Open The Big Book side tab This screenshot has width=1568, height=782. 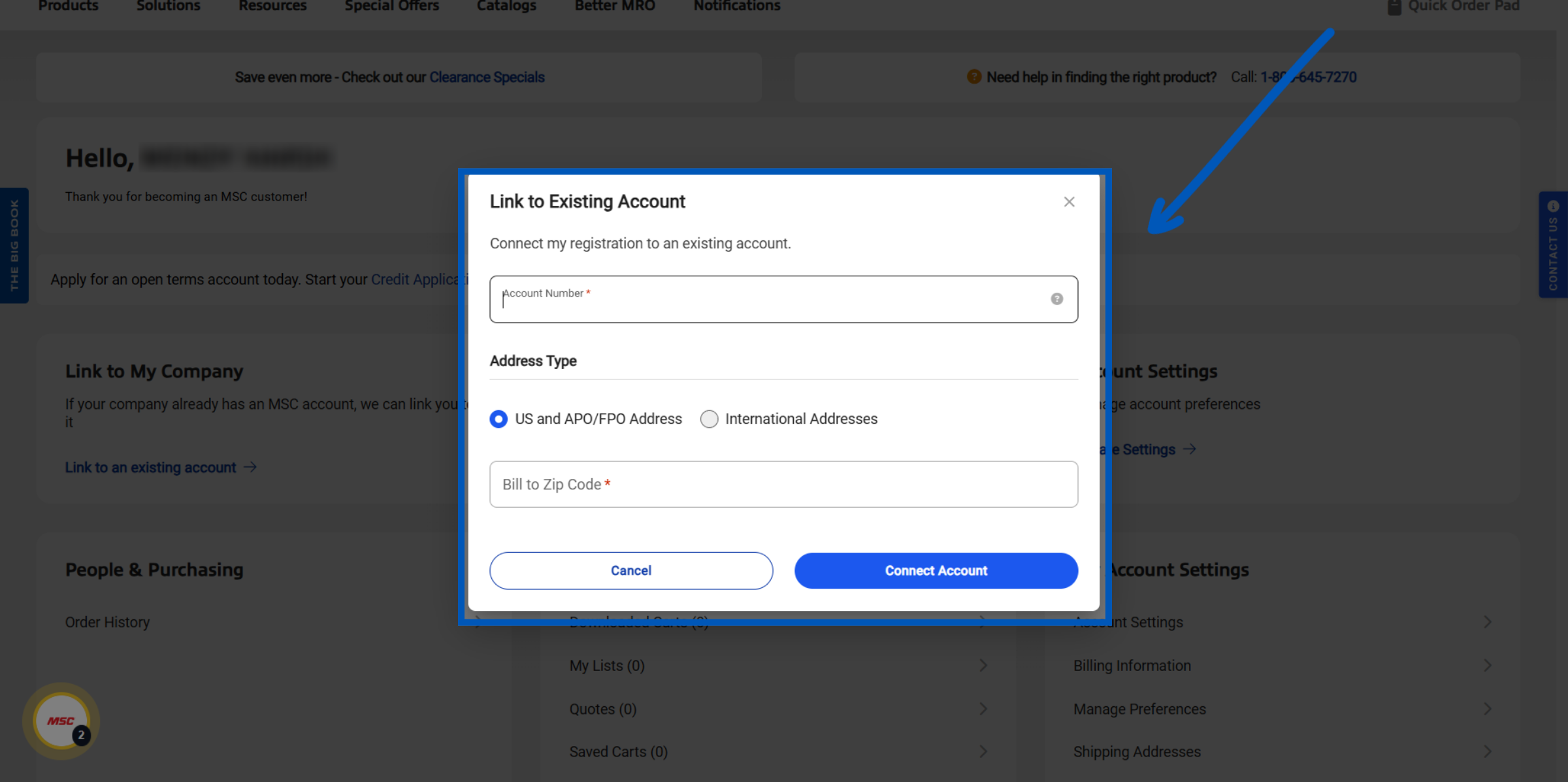tap(14, 246)
